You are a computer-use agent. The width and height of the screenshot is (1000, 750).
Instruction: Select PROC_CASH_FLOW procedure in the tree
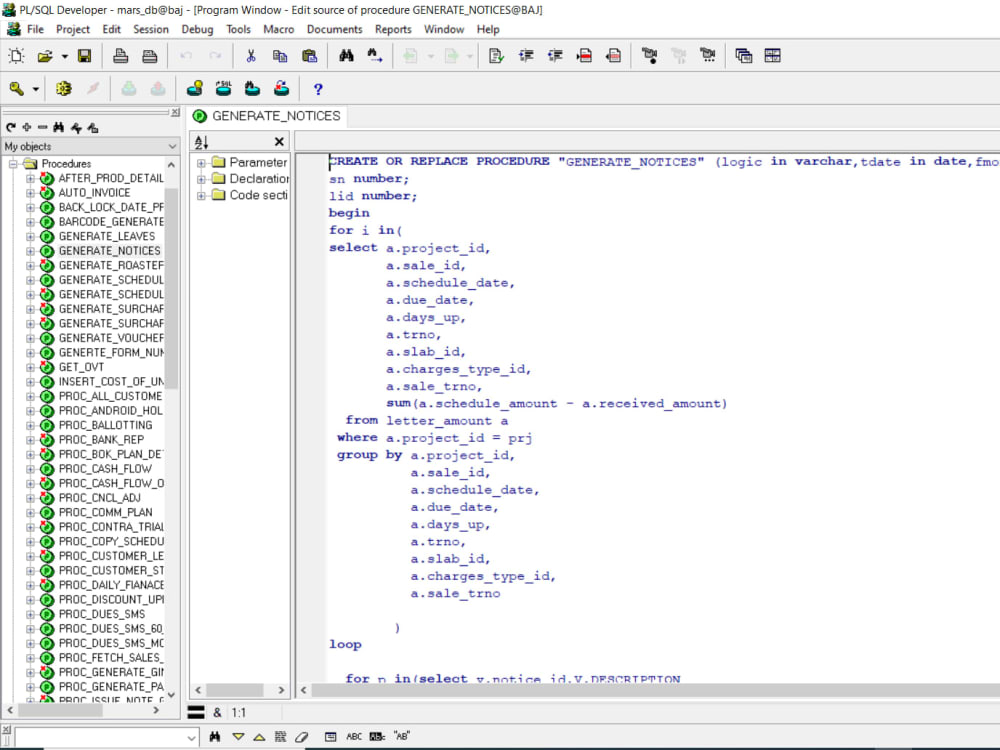(x=105, y=469)
